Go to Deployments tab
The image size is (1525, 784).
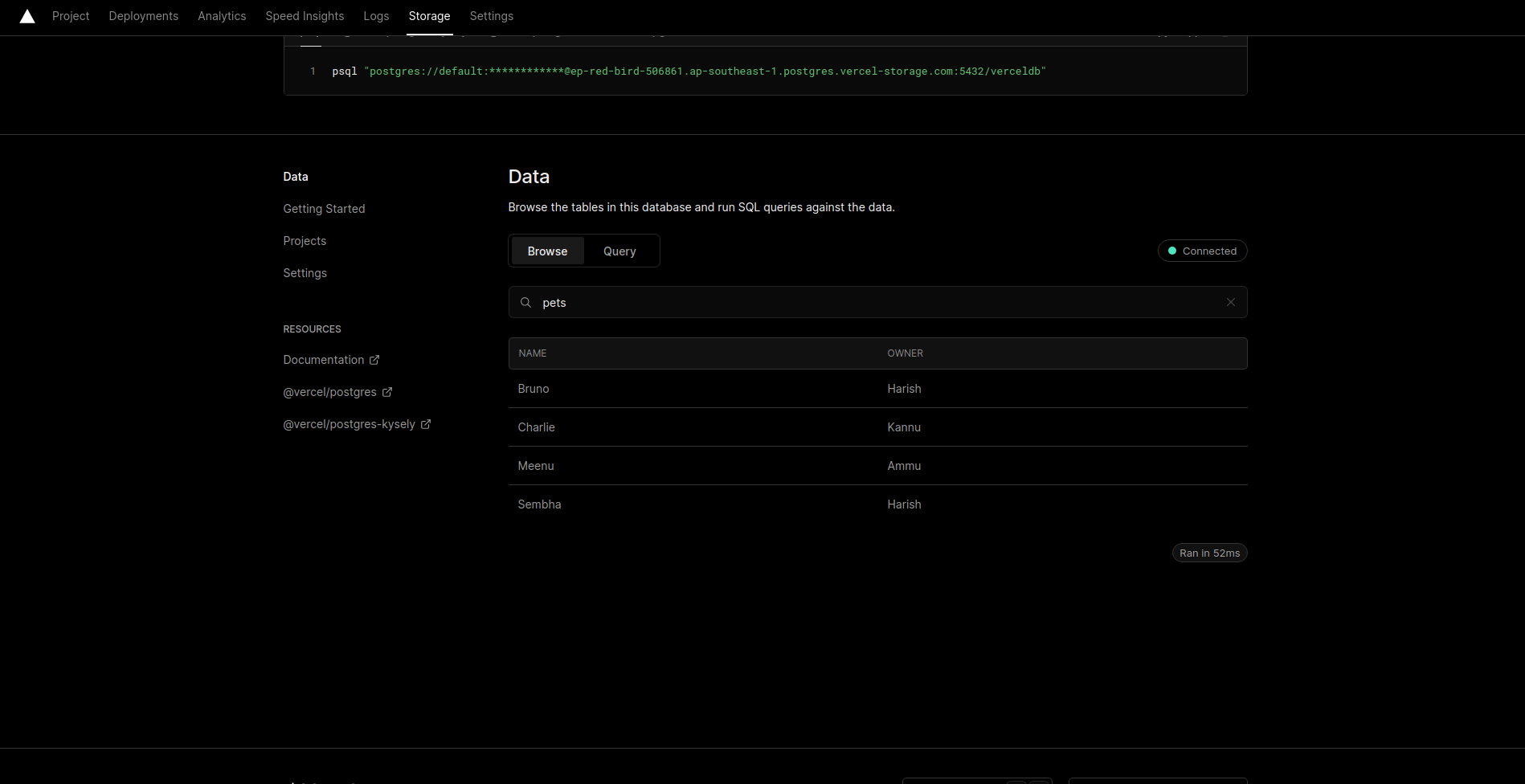click(144, 16)
